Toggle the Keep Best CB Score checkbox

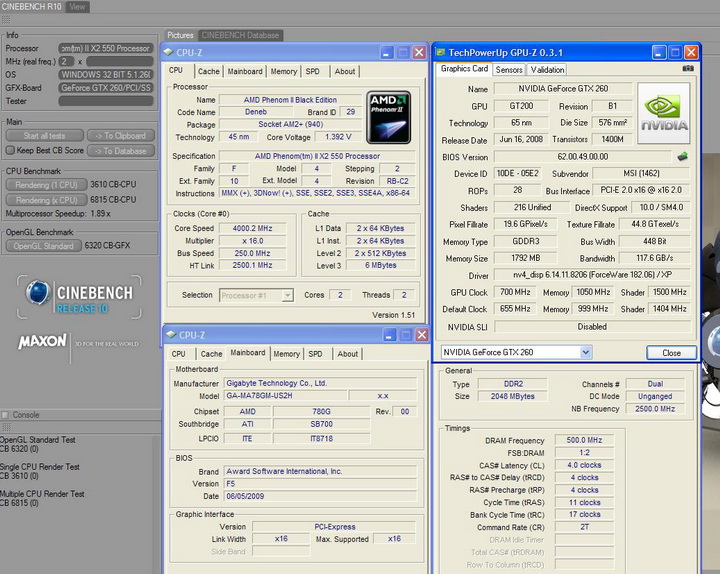tap(9, 151)
